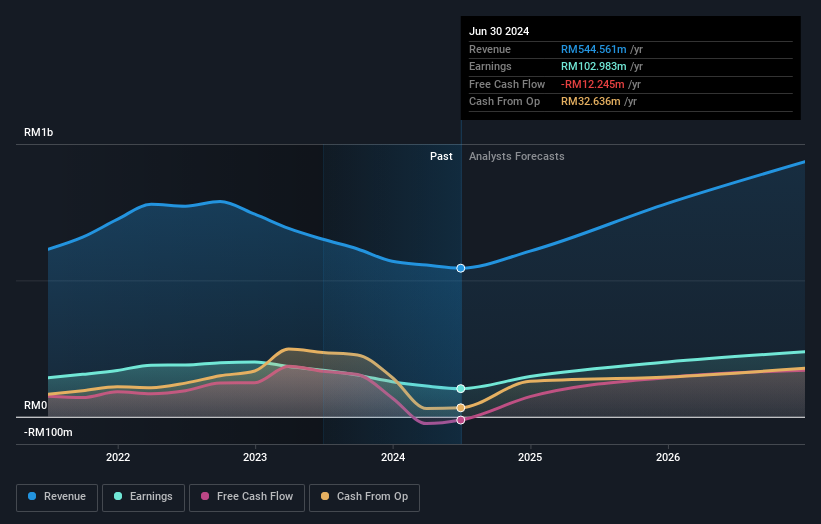The image size is (821, 524).
Task: Click the Cash From Op tooltip row label
Action: 504,102
